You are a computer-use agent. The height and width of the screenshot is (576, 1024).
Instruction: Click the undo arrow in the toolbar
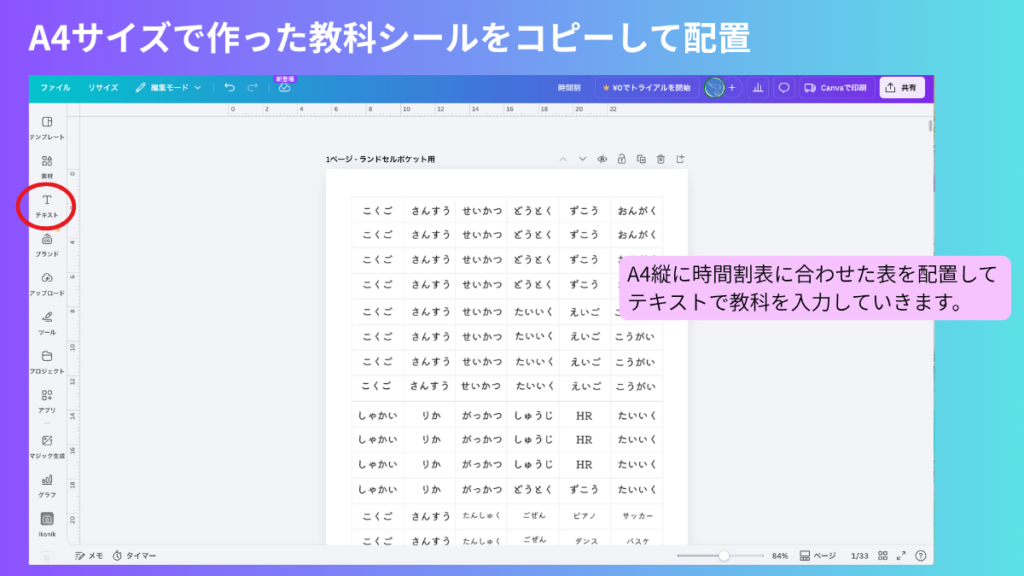pyautogui.click(x=231, y=87)
